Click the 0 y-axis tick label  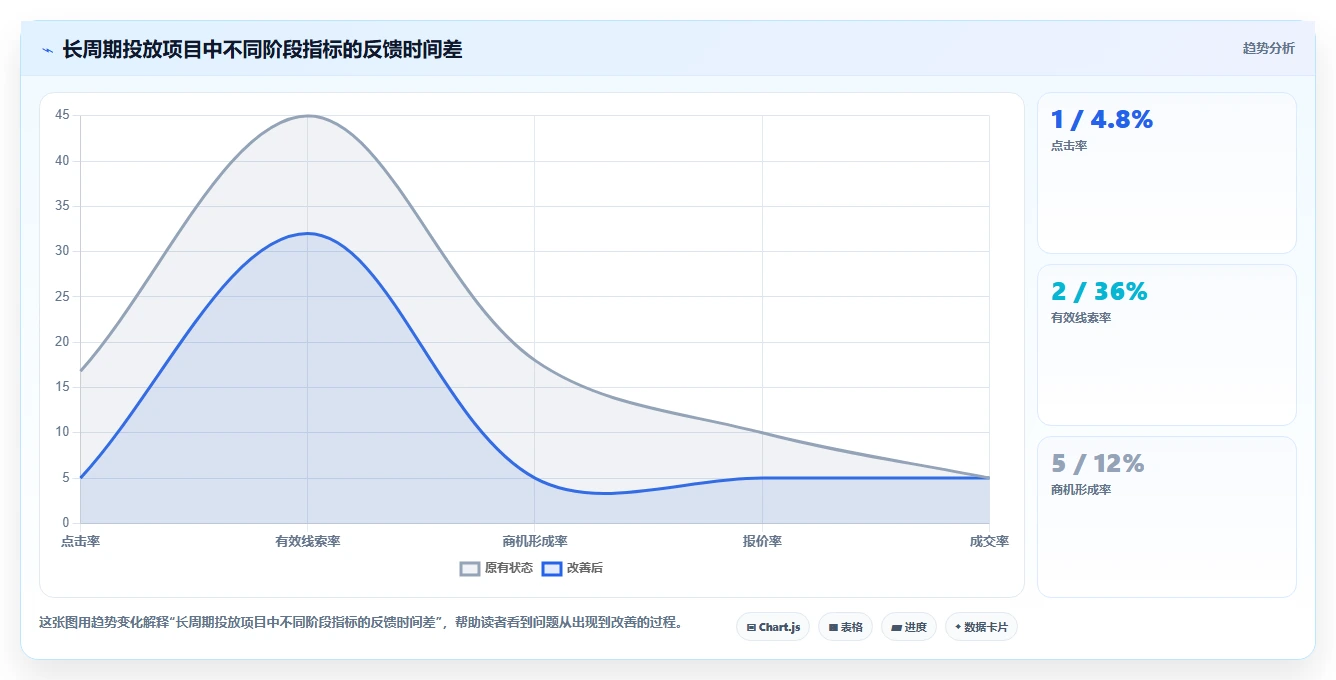(x=66, y=523)
